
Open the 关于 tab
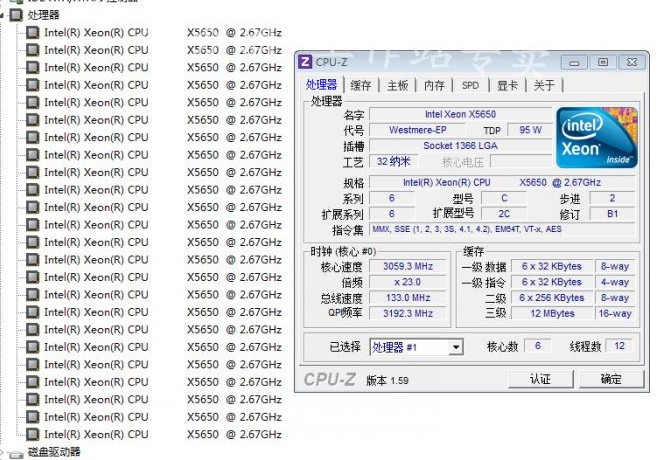pos(544,85)
